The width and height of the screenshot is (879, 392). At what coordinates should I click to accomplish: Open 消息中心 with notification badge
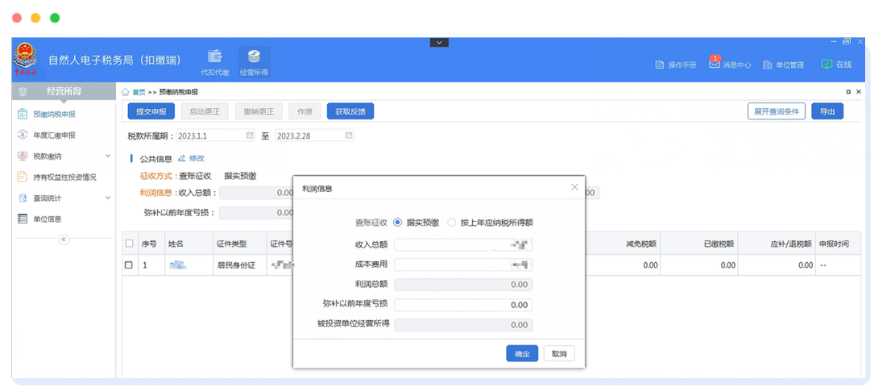click(x=730, y=64)
